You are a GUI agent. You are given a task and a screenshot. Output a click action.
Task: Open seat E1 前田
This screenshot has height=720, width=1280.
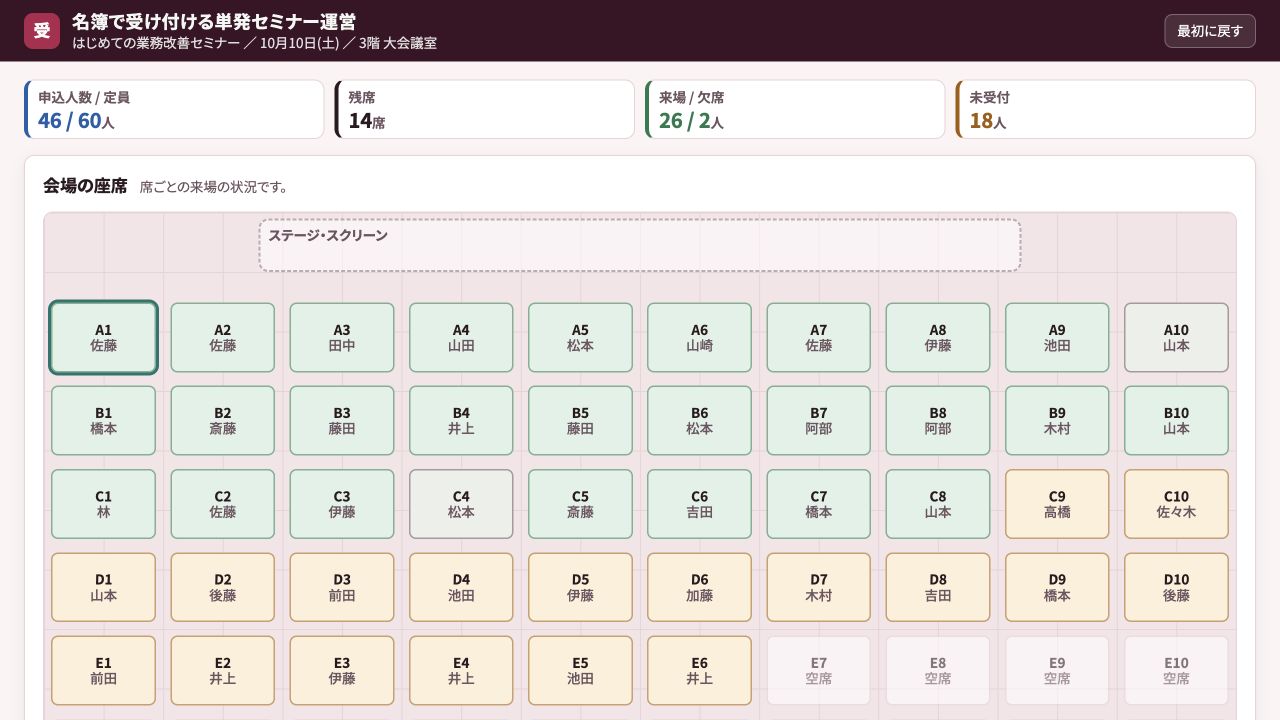tap(103, 670)
